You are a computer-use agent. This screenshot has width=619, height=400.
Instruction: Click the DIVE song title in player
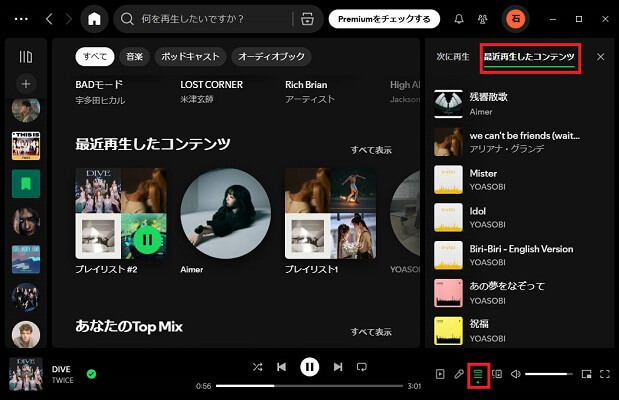coord(61,369)
